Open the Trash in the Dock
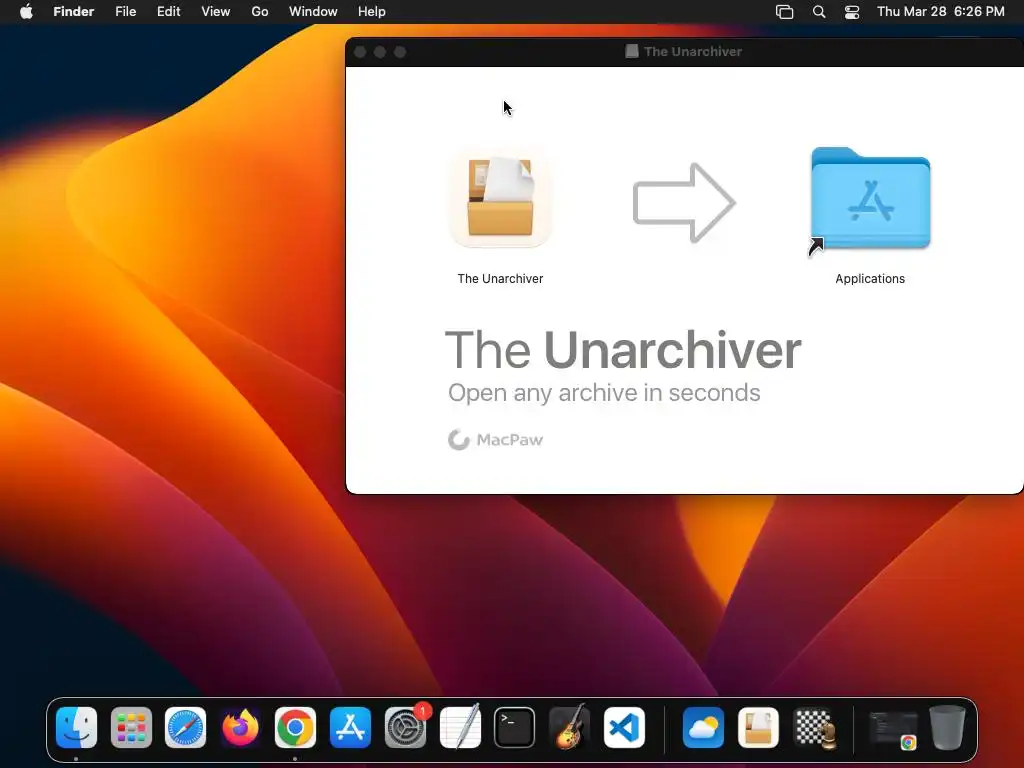The height and width of the screenshot is (768, 1024). click(x=948, y=728)
